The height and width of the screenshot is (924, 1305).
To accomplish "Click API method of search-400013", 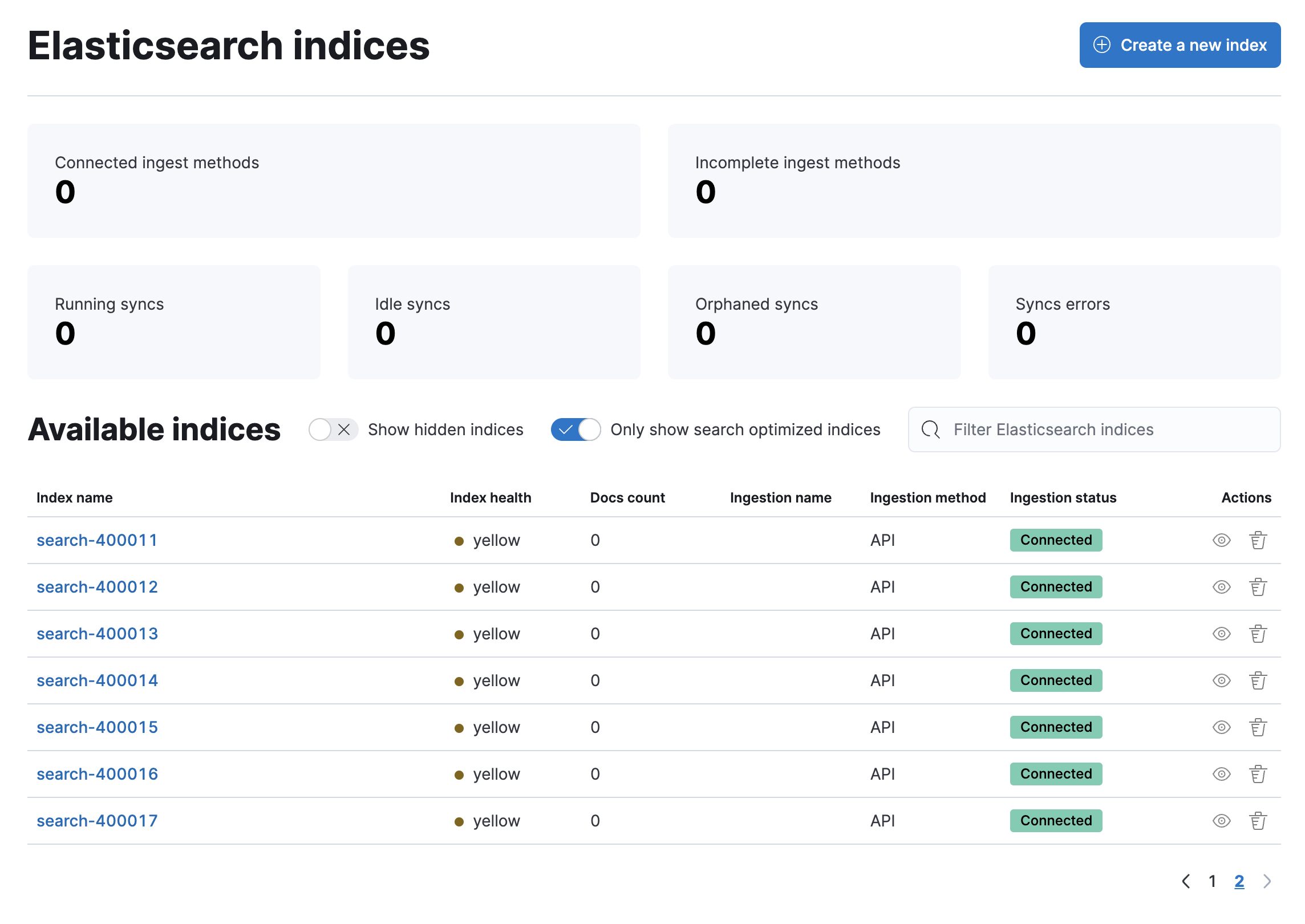I will (x=882, y=634).
